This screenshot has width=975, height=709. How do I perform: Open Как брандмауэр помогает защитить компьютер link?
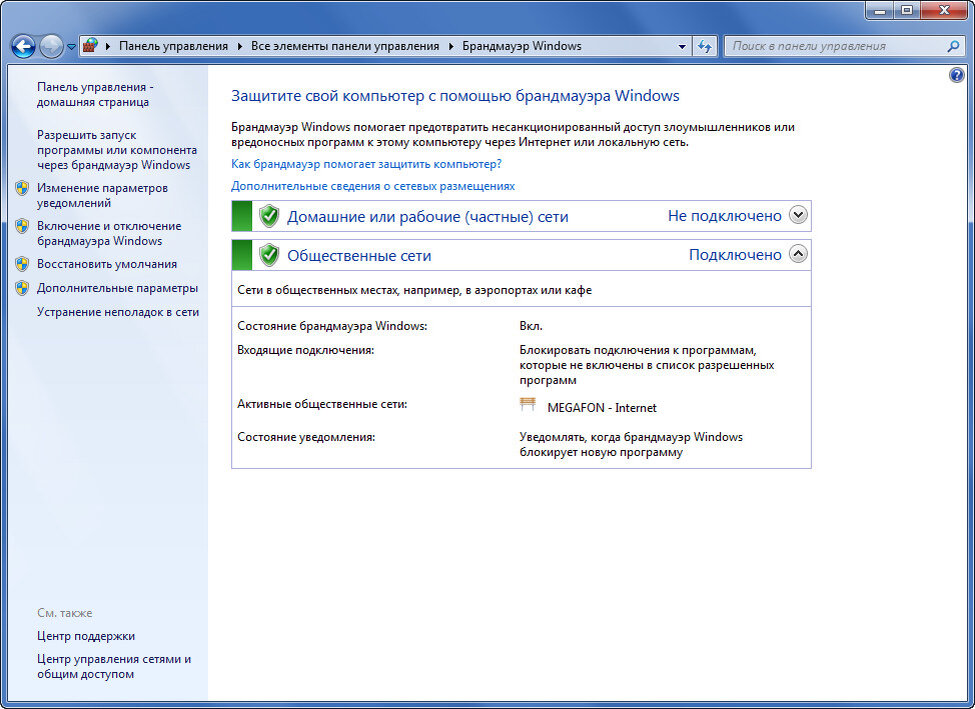pyautogui.click(x=365, y=165)
